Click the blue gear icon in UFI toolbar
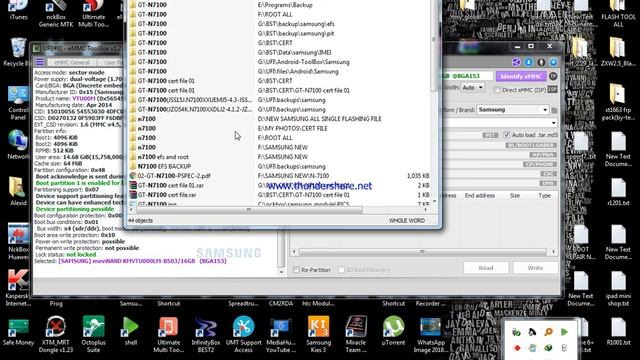The height and width of the screenshot is (360, 640). pyautogui.click(x=553, y=62)
